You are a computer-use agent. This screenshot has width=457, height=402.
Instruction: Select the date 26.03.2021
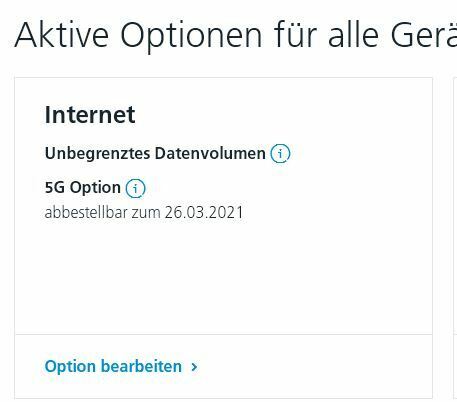tap(204, 213)
